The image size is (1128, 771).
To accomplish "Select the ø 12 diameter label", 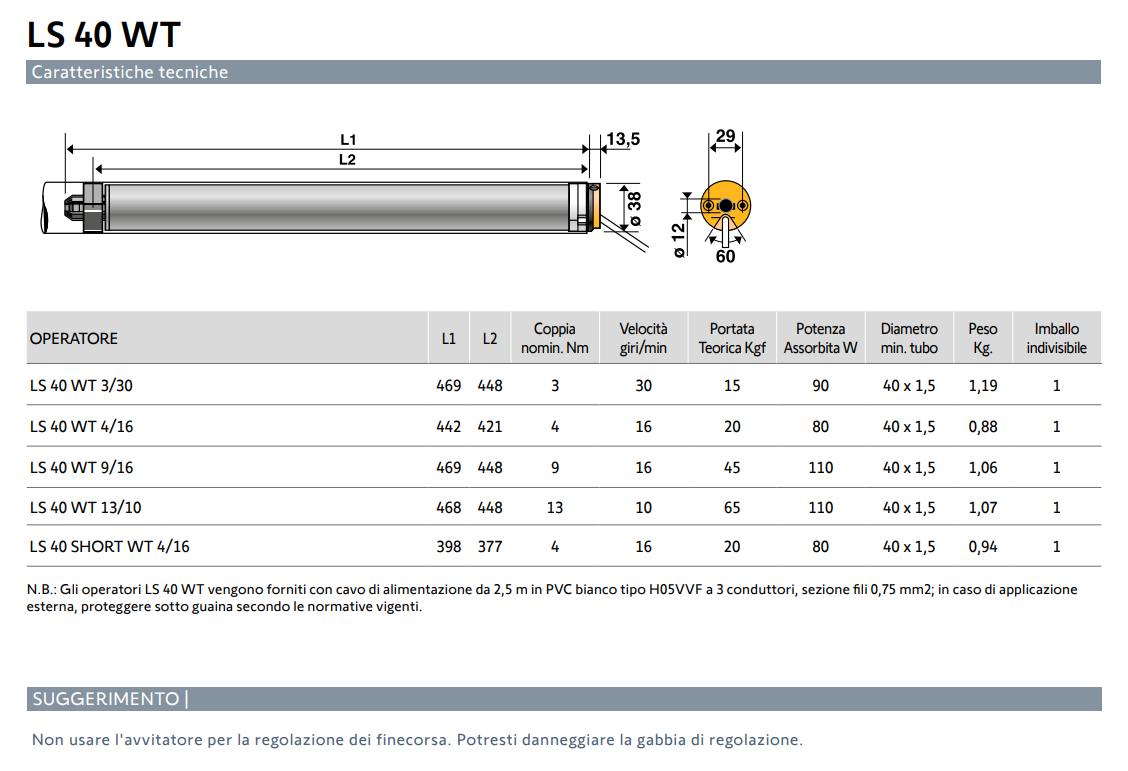I will click(678, 240).
